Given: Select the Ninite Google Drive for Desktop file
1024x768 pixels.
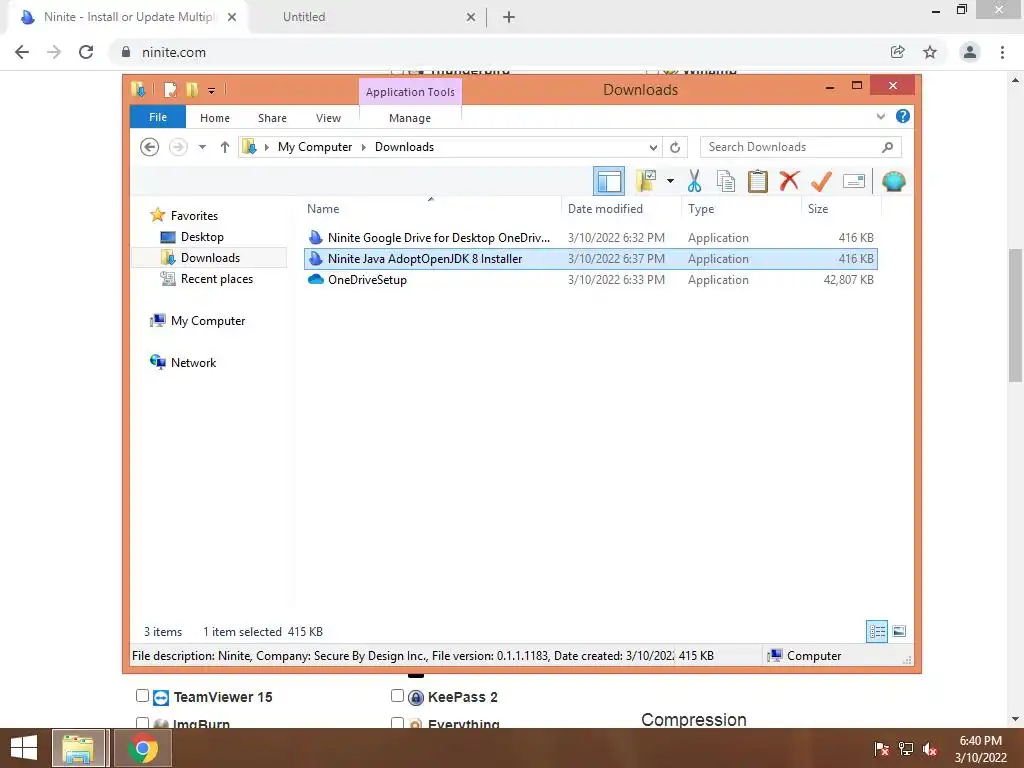Looking at the screenshot, I should tap(590, 238).
